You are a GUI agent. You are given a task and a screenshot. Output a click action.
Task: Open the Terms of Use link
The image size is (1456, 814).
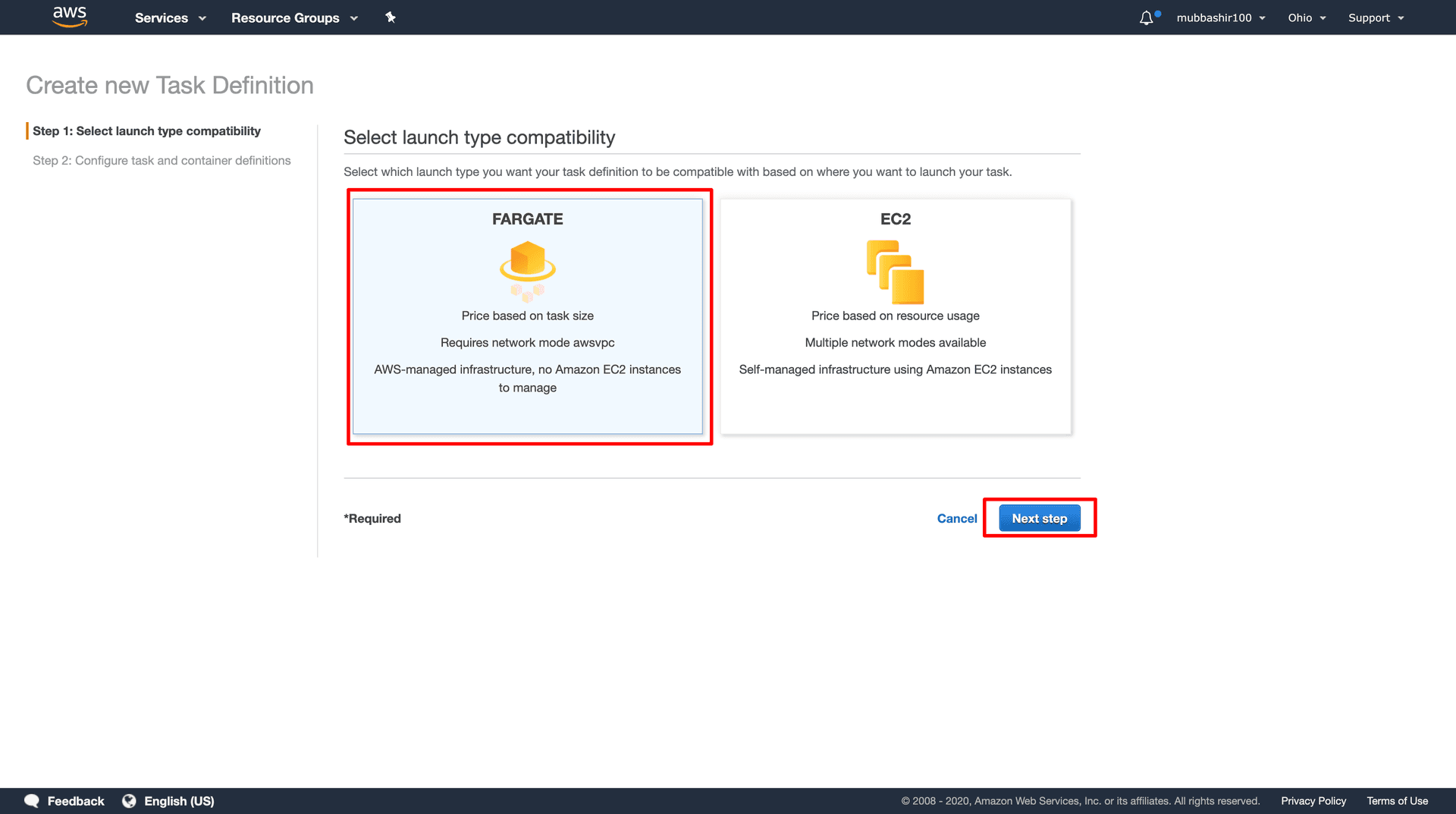point(1397,801)
